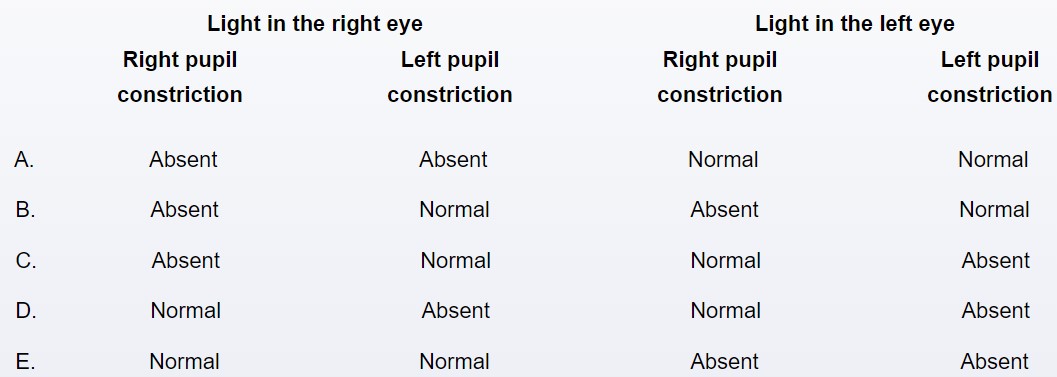Click row B's third-column 'Absent' cell

[x=725, y=210]
